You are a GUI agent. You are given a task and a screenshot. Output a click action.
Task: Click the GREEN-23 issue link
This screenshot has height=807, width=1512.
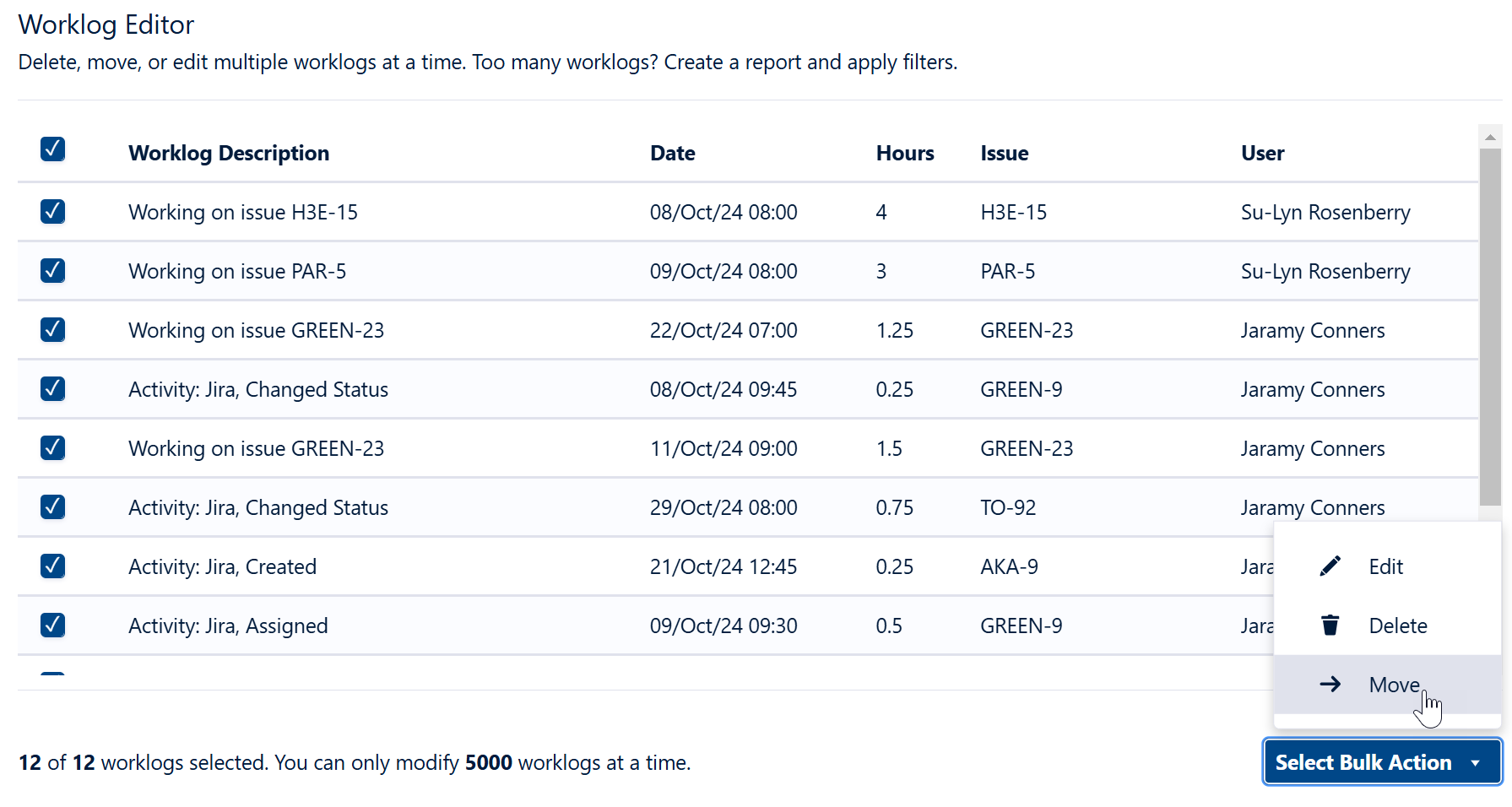point(1027,330)
